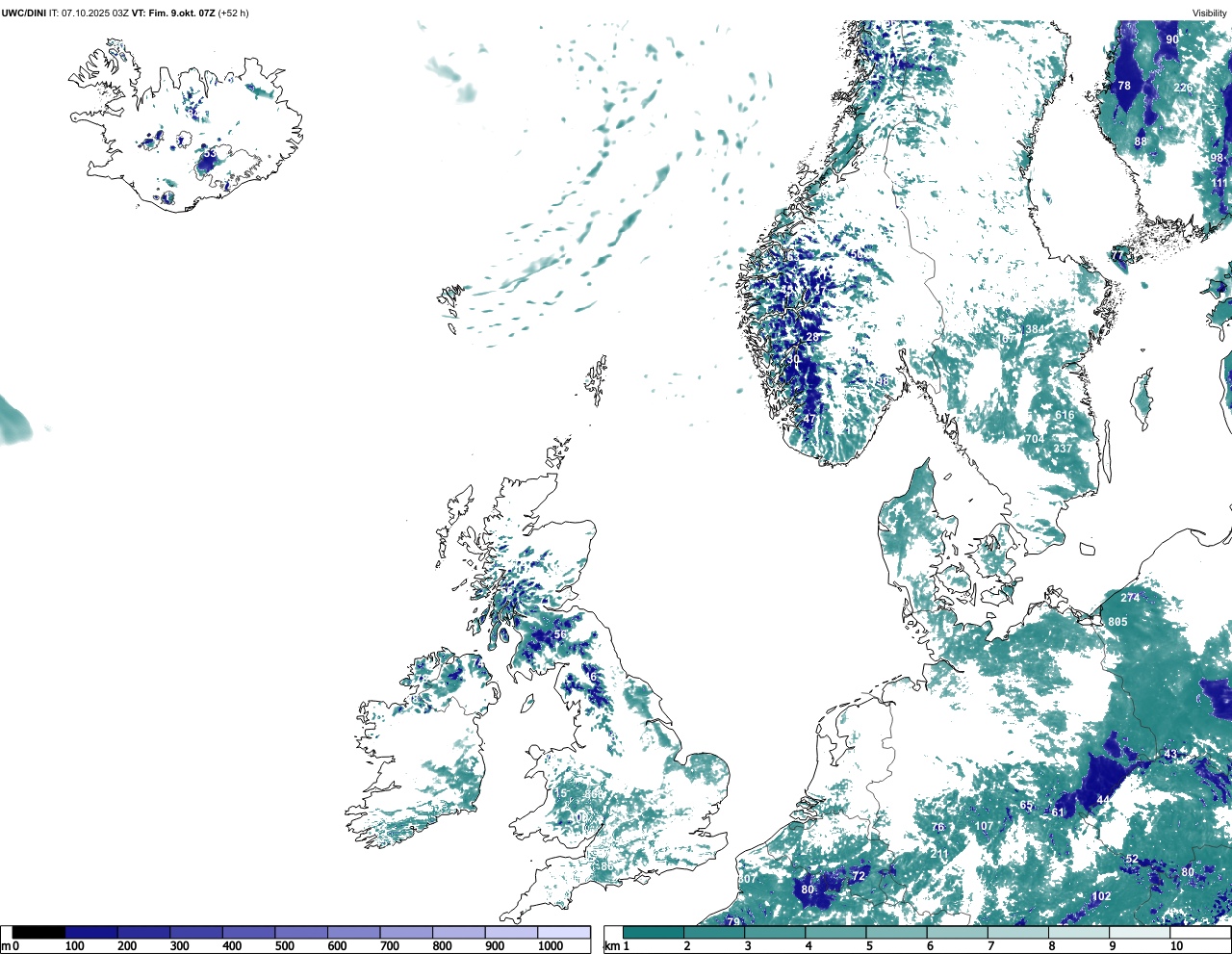Click the value 111 at right edge

1220,183
